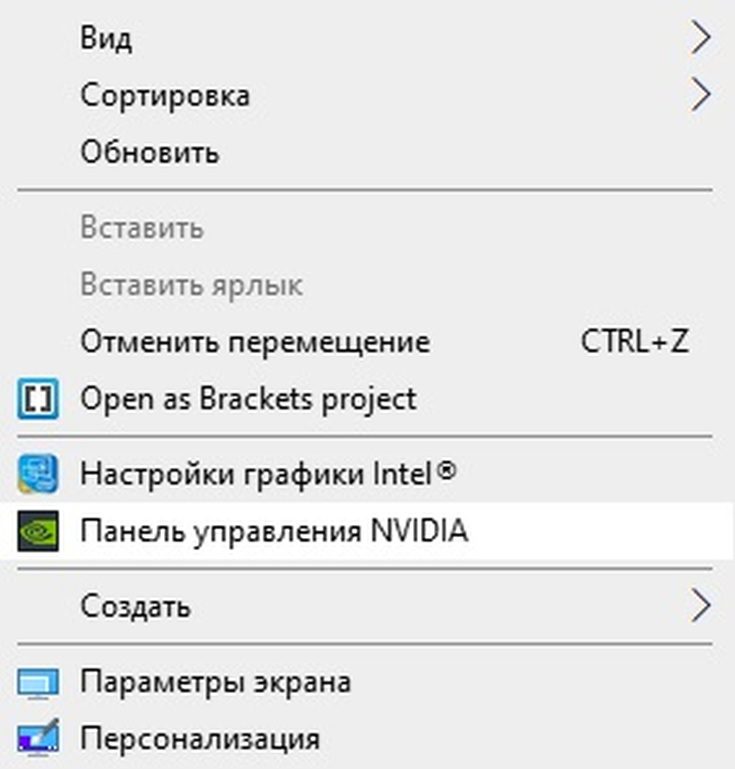735x769 pixels.
Task: Click the display settings monitor icon
Action: (38, 683)
